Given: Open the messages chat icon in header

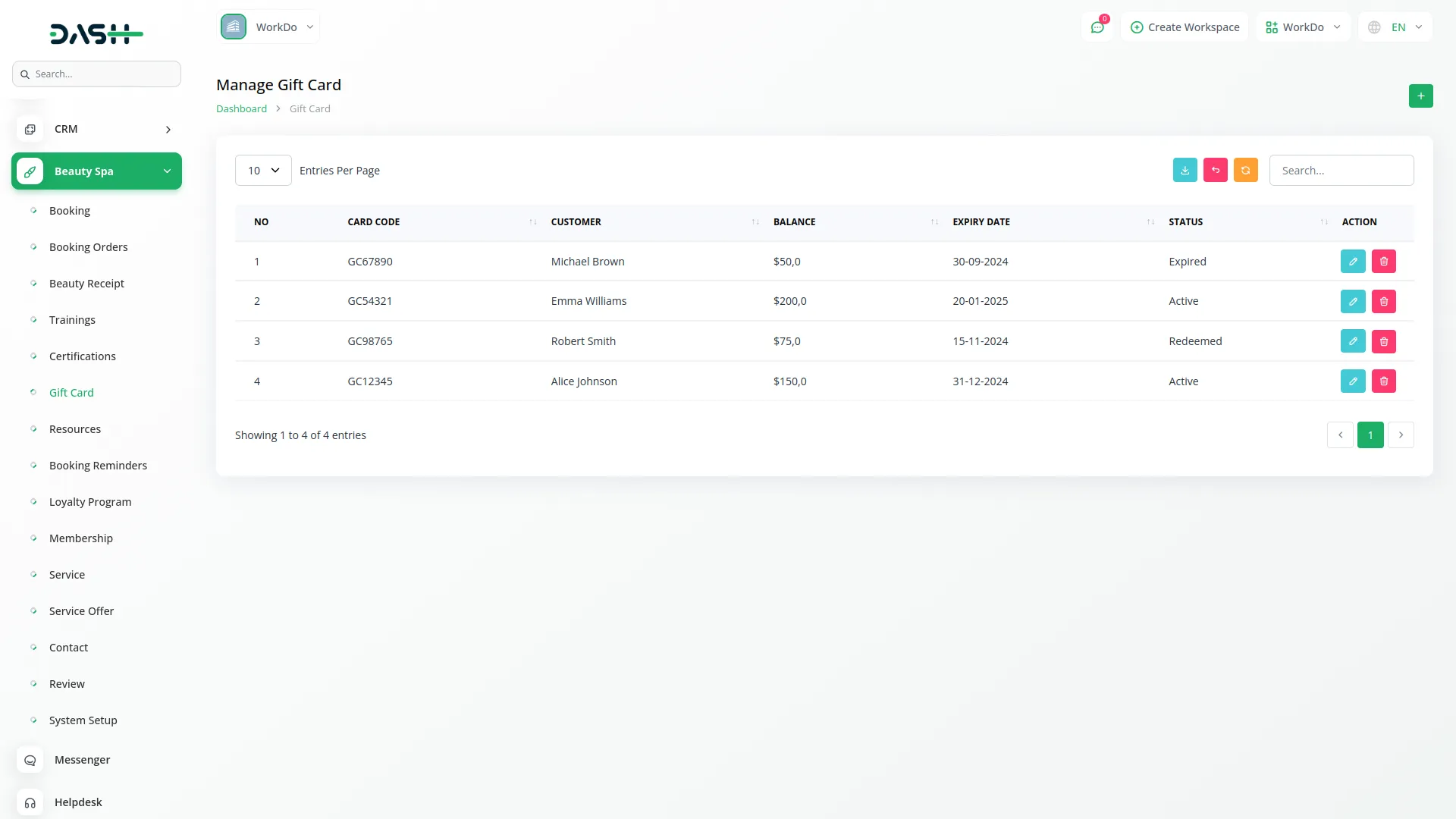Looking at the screenshot, I should coord(1097,27).
